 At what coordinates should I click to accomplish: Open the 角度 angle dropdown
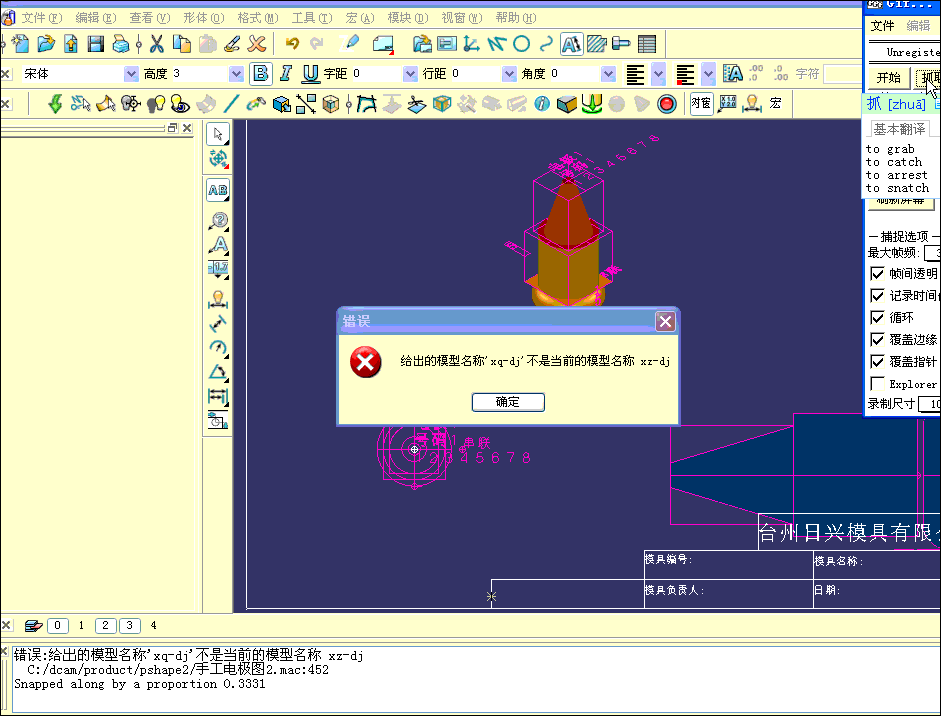608,74
